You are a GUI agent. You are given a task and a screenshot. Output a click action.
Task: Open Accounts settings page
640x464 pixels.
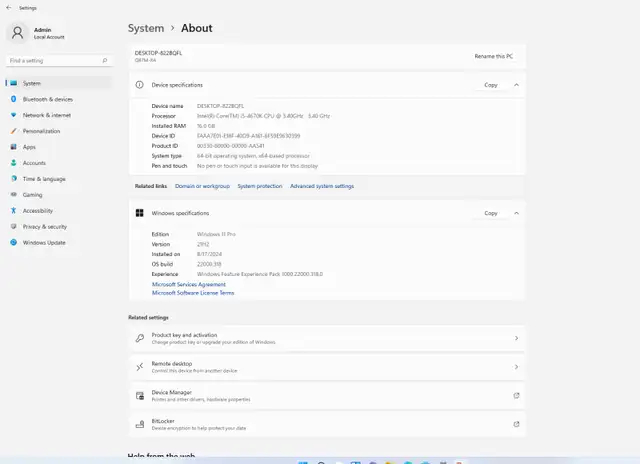click(59, 163)
